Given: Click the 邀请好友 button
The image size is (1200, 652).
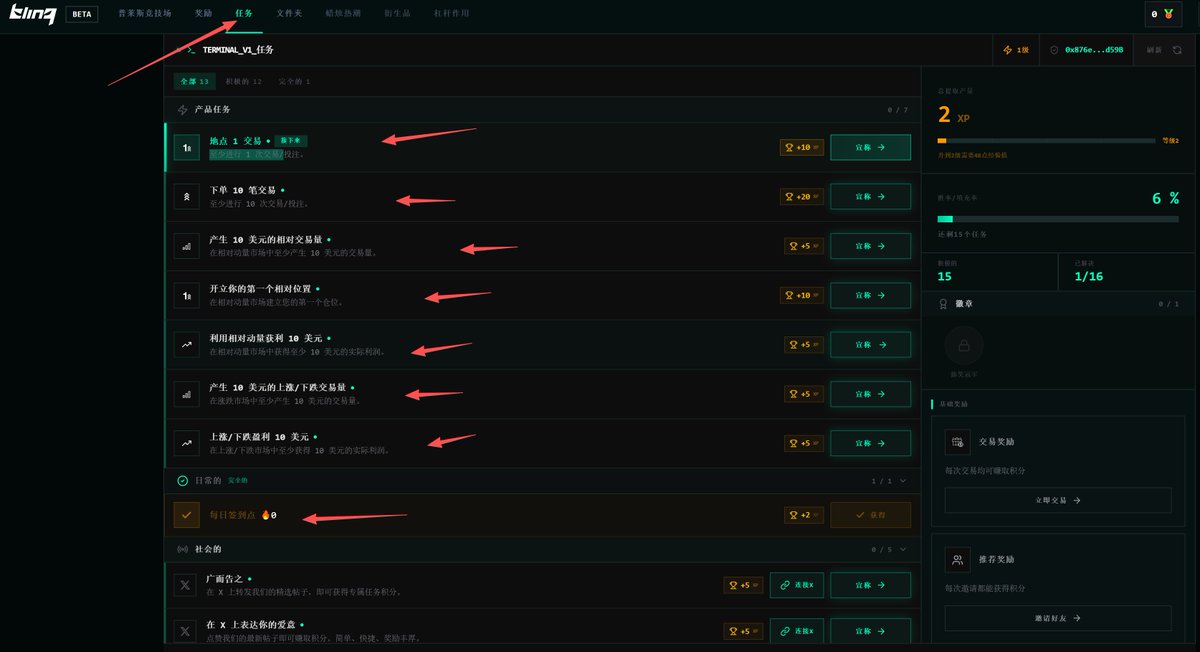Looking at the screenshot, I should tap(1058, 618).
